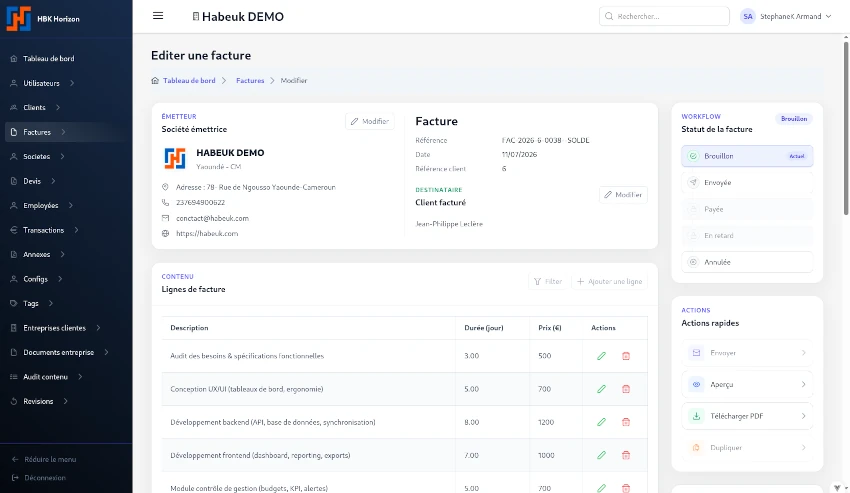Click the HBK Horizon logo

tap(18, 18)
